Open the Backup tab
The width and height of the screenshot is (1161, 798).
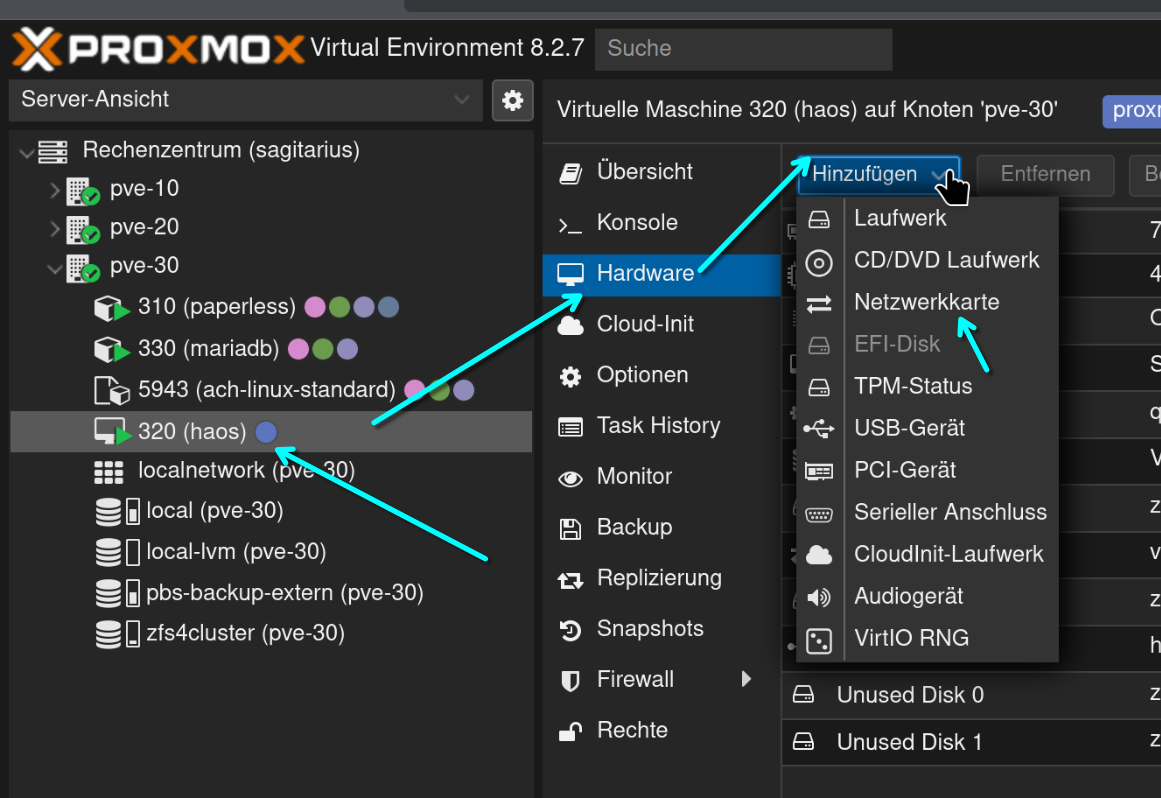[661, 527]
